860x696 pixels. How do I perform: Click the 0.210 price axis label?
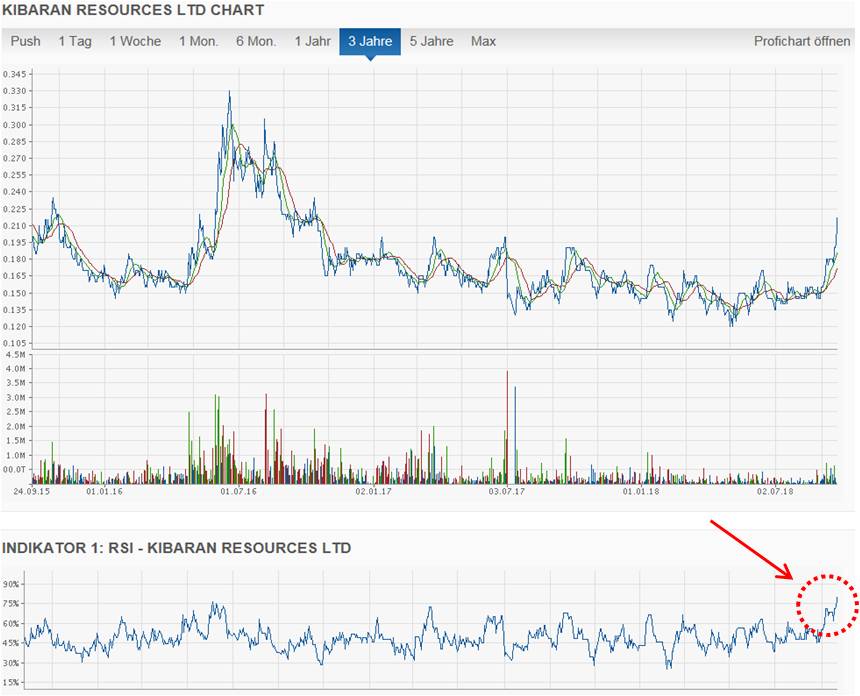[14, 225]
